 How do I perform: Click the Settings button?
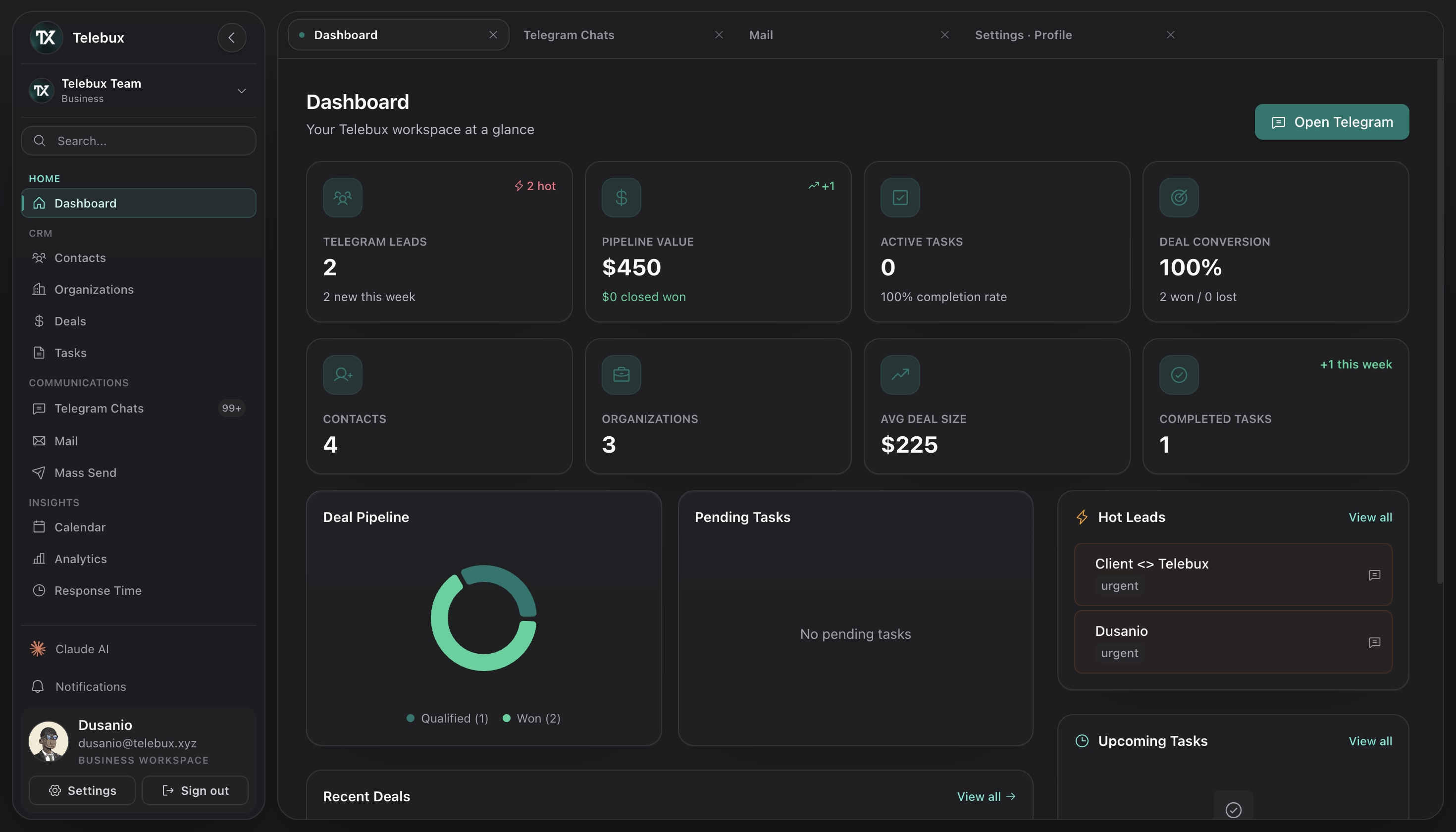[82, 791]
